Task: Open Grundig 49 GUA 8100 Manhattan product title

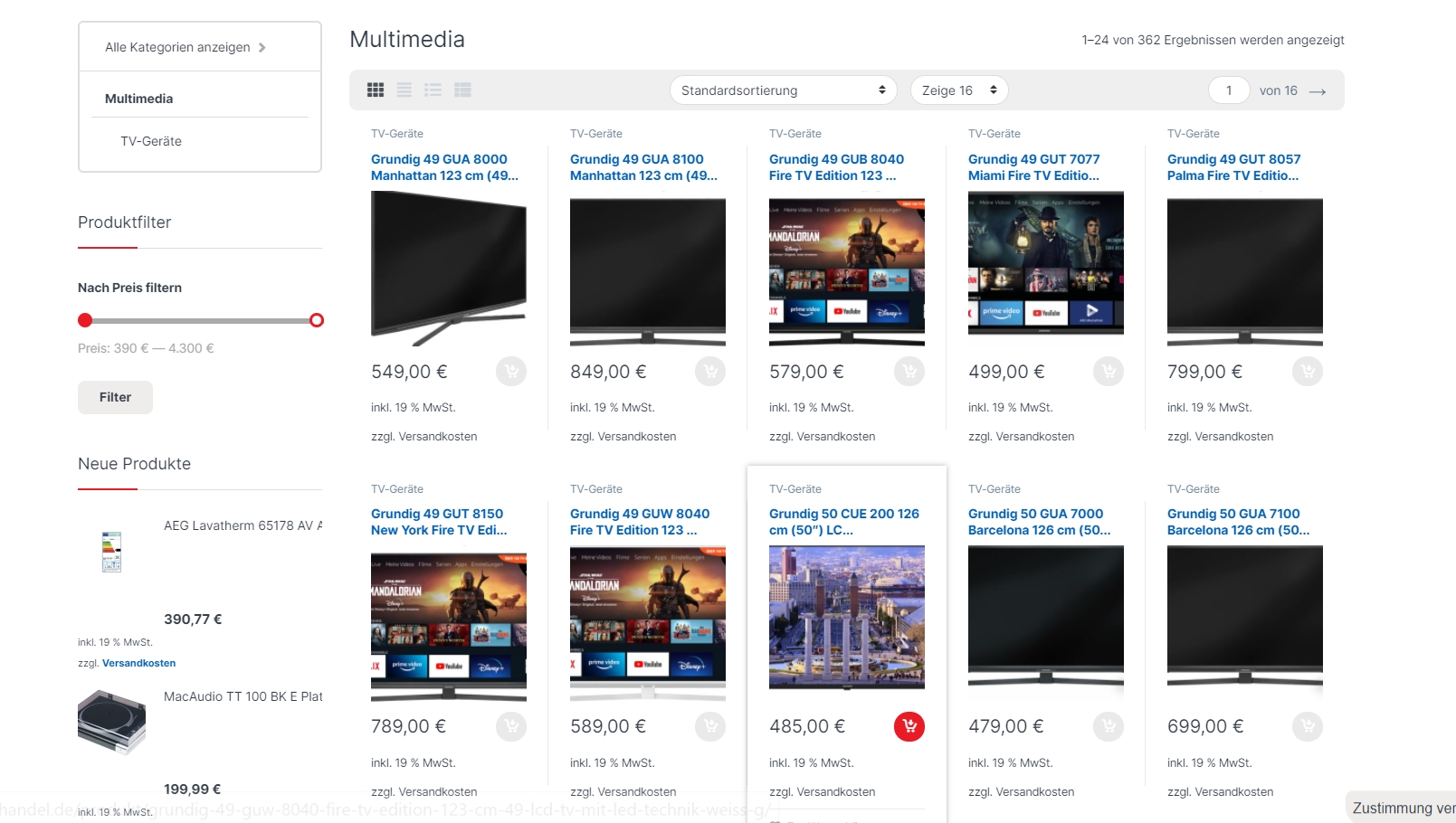Action: tap(643, 167)
